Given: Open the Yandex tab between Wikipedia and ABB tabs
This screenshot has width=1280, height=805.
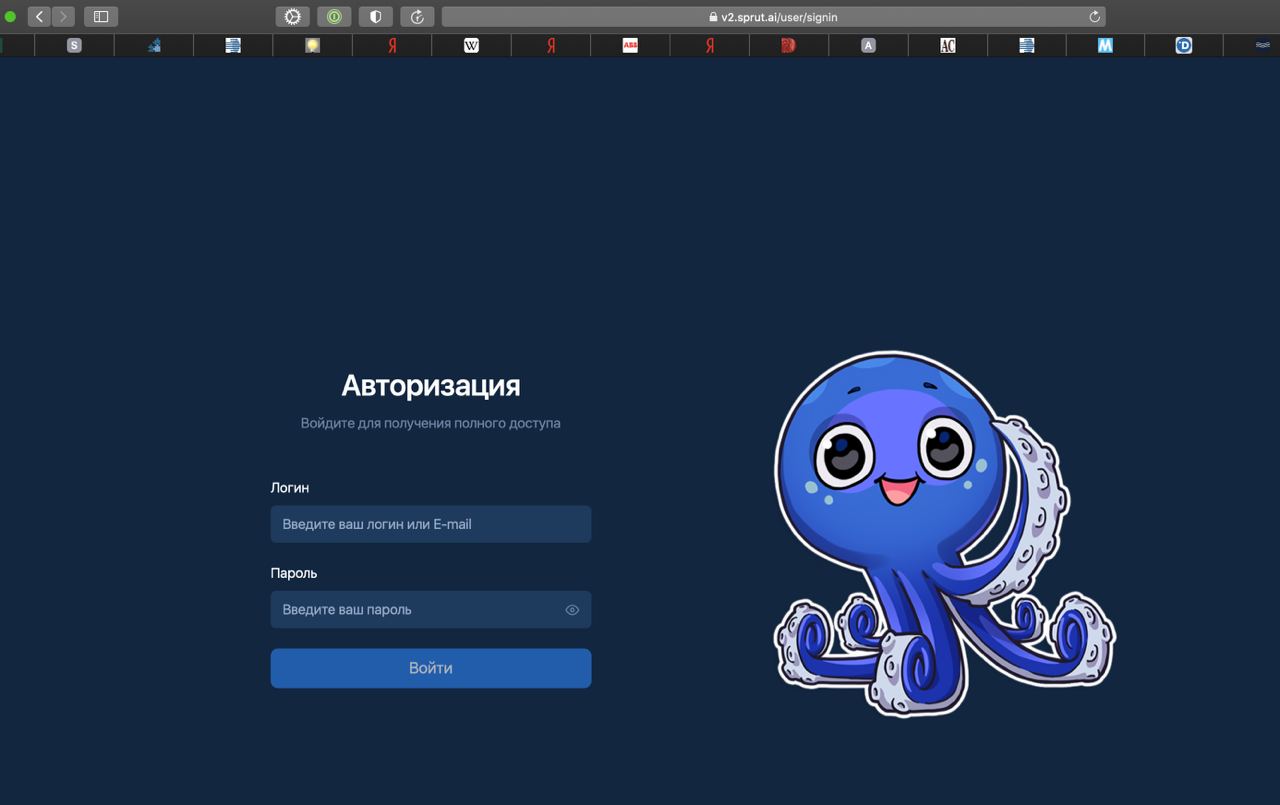Looking at the screenshot, I should (551, 45).
